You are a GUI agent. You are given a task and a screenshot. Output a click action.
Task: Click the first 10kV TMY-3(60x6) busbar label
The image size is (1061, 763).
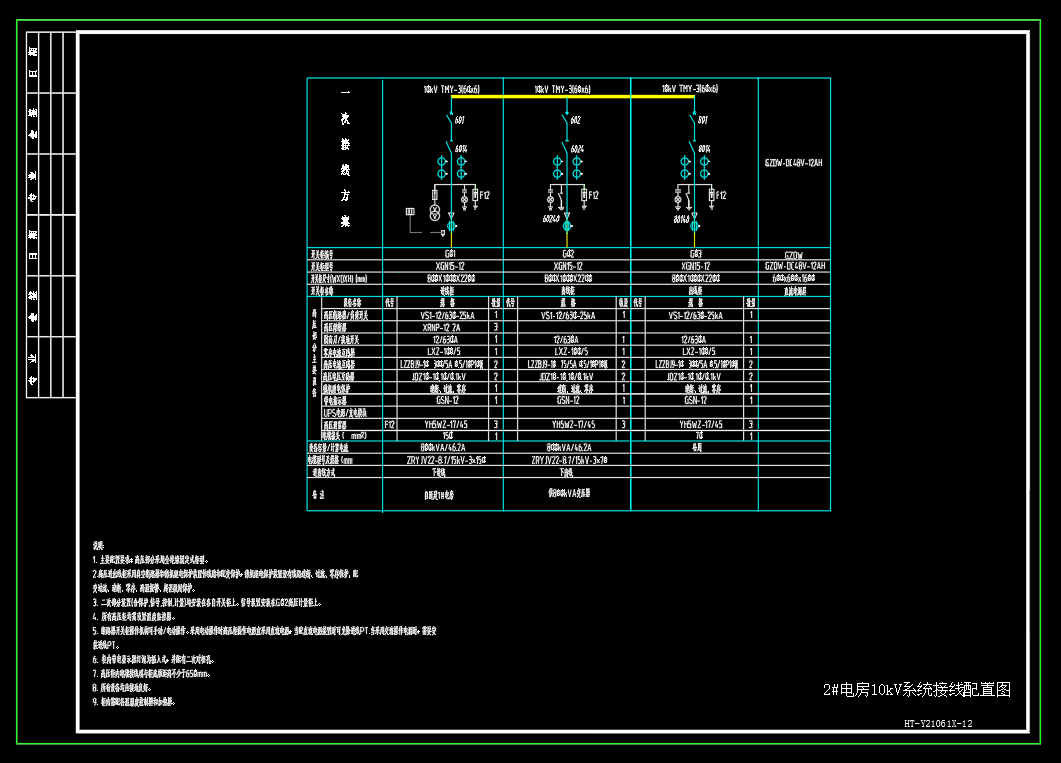click(451, 89)
